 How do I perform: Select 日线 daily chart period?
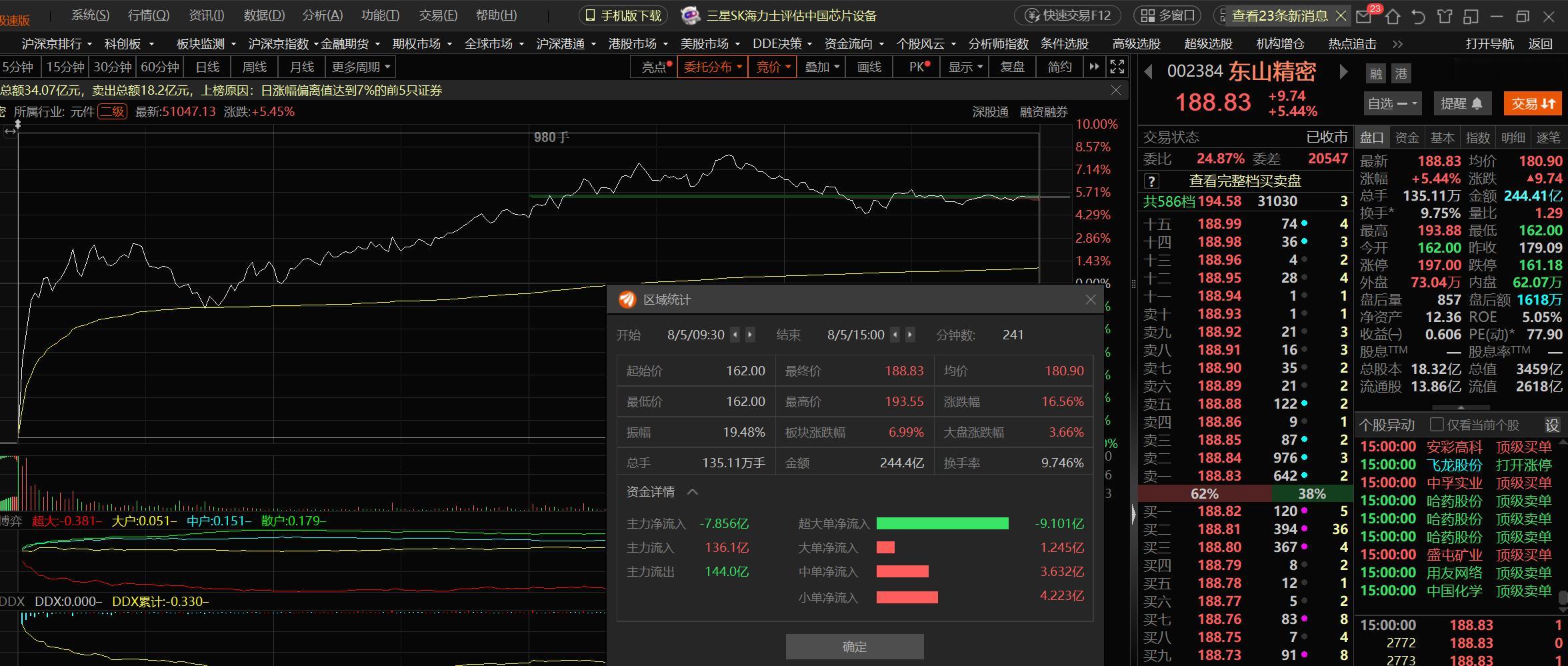click(x=207, y=67)
